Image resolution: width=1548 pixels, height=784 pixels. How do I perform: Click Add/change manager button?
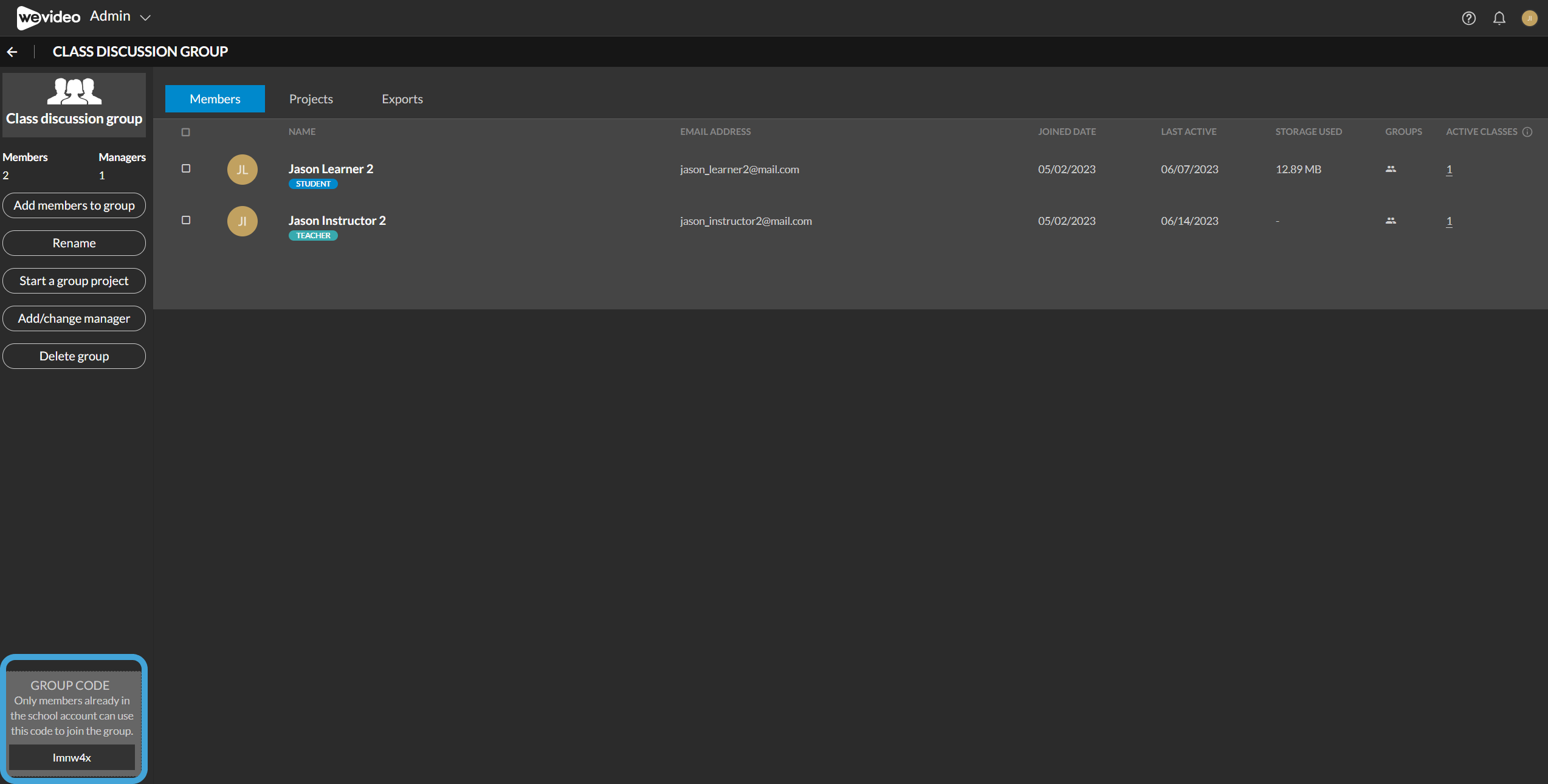click(x=74, y=318)
